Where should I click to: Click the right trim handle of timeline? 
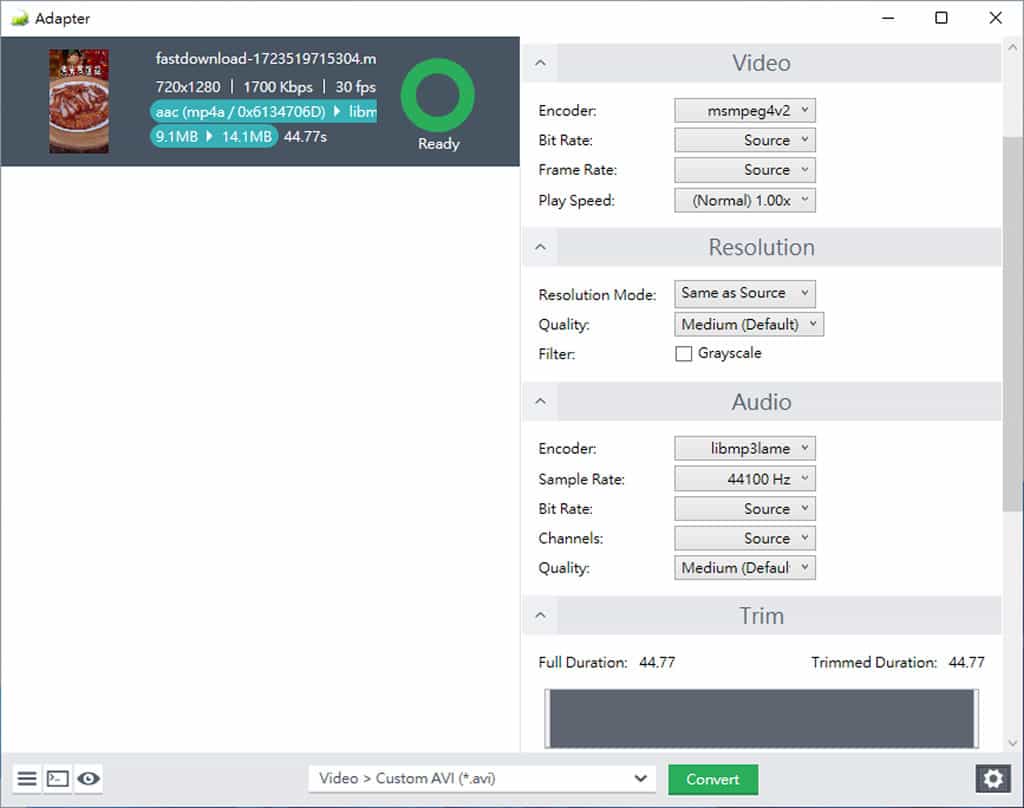(x=976, y=718)
